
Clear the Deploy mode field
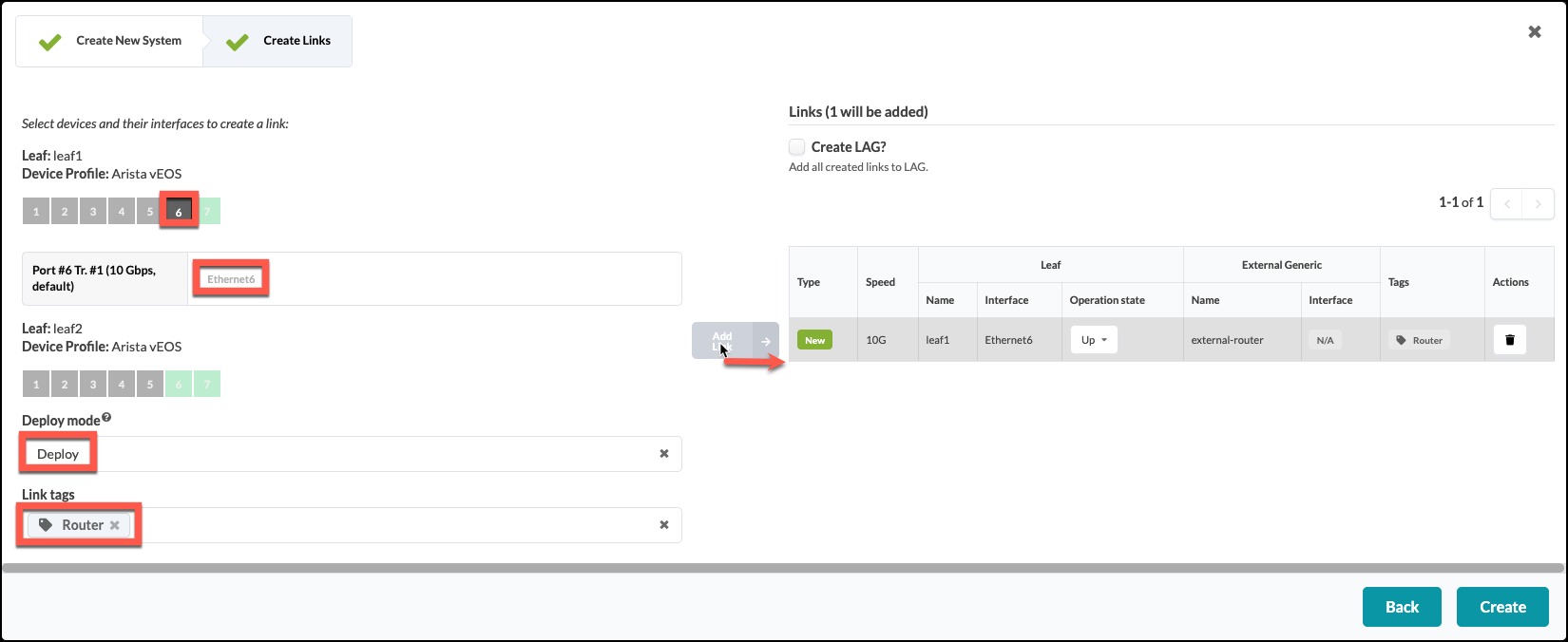(x=663, y=454)
